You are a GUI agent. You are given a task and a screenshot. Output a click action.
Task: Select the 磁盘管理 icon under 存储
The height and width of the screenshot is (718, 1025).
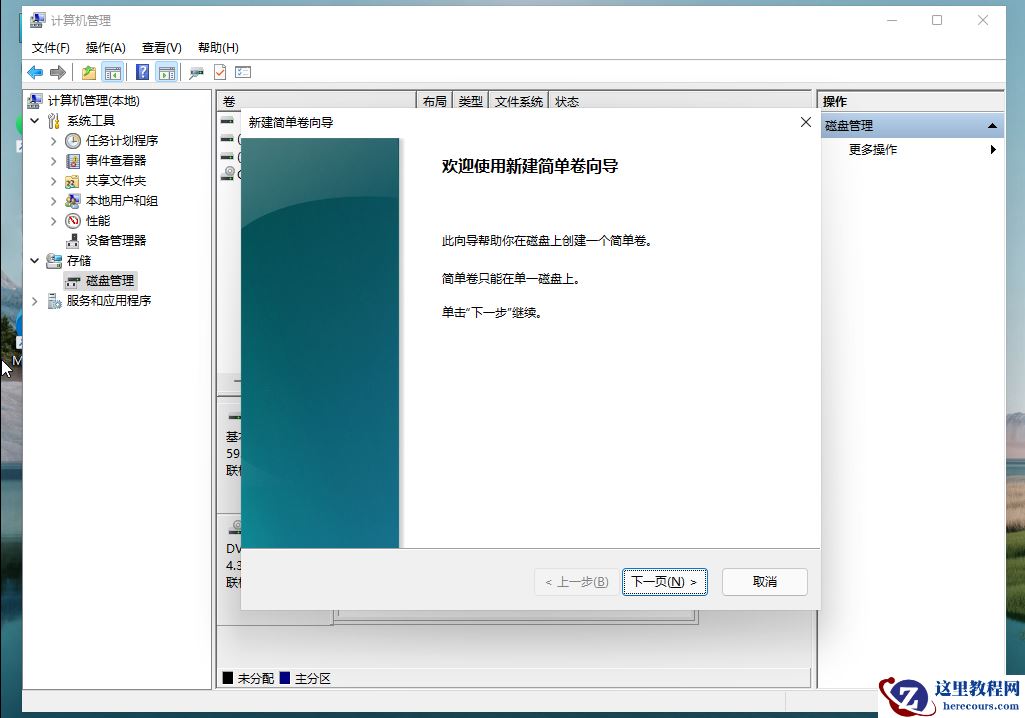pos(74,280)
